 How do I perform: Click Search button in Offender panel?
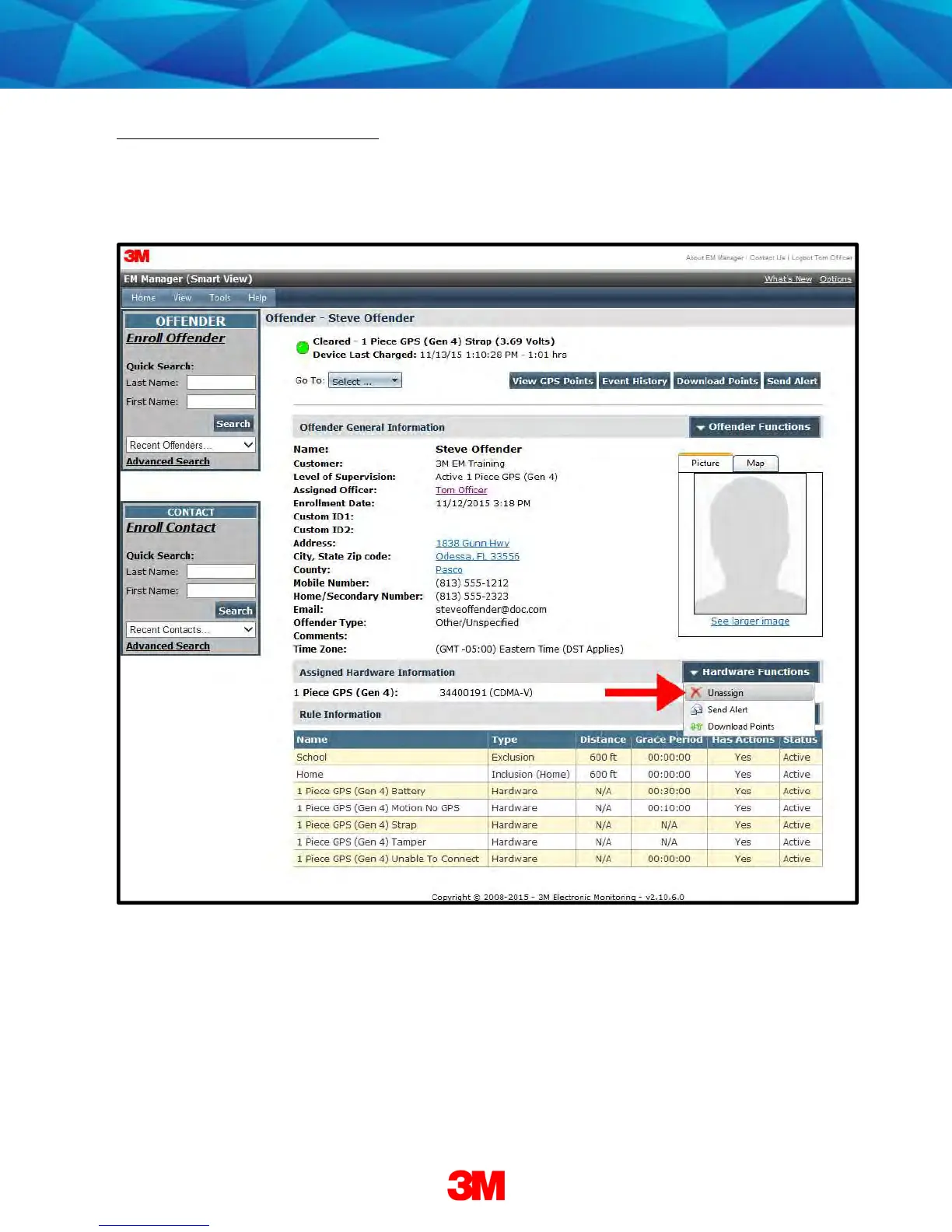[233, 424]
